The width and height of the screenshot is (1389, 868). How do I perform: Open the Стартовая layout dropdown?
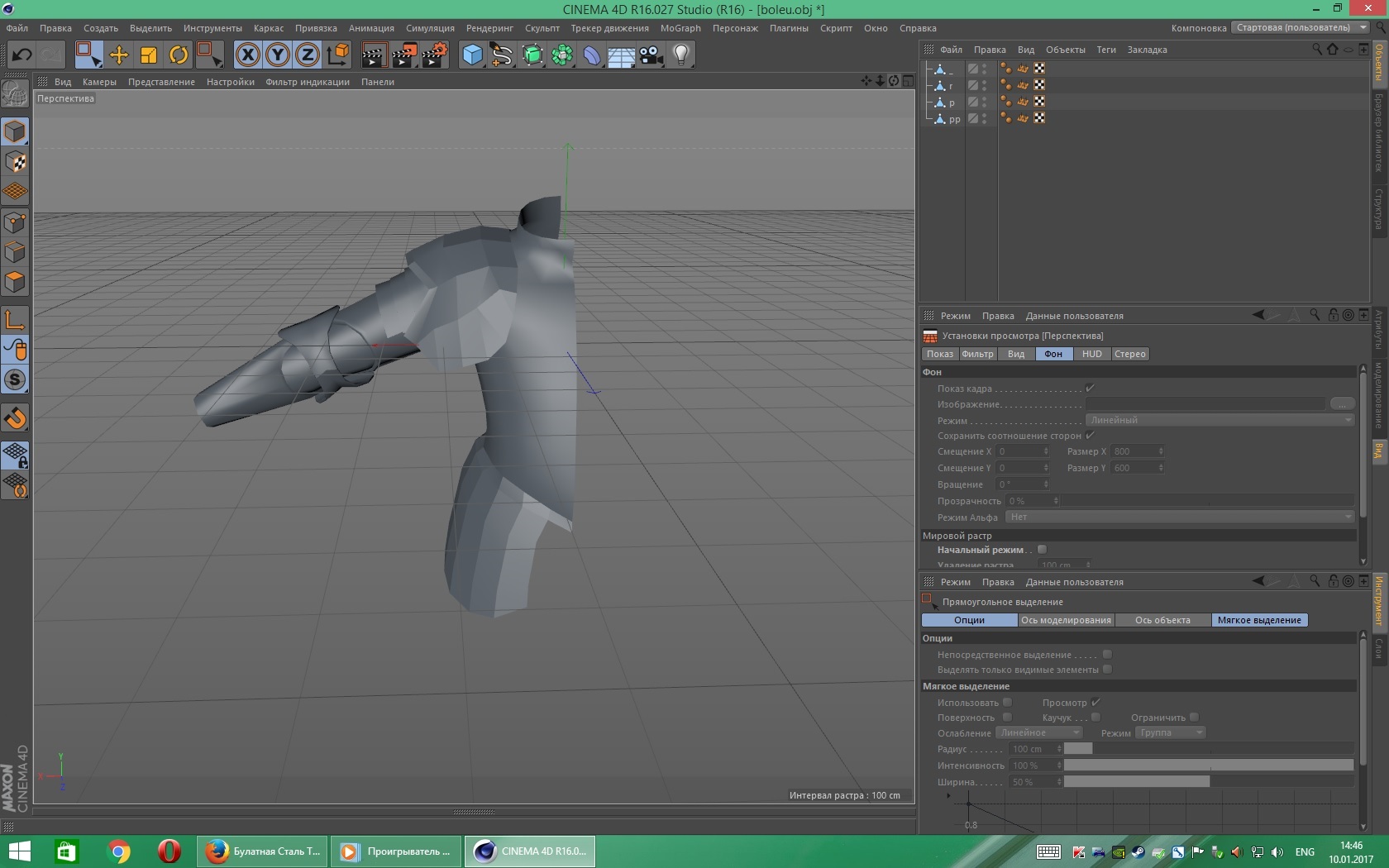(1301, 27)
